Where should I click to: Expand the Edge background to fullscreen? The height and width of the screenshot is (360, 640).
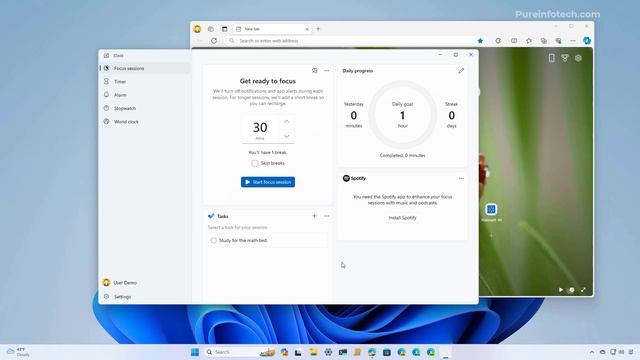pyautogui.click(x=583, y=290)
